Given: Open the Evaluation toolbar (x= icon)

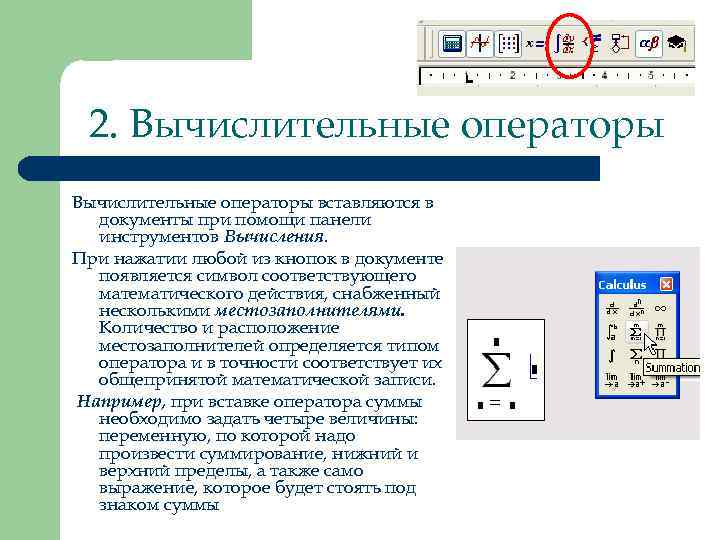Looking at the screenshot, I should pyautogui.click(x=535, y=44).
